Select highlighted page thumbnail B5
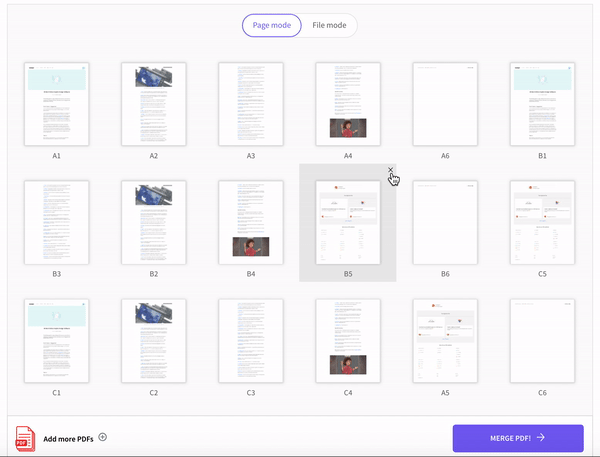The image size is (600, 457). (x=348, y=222)
